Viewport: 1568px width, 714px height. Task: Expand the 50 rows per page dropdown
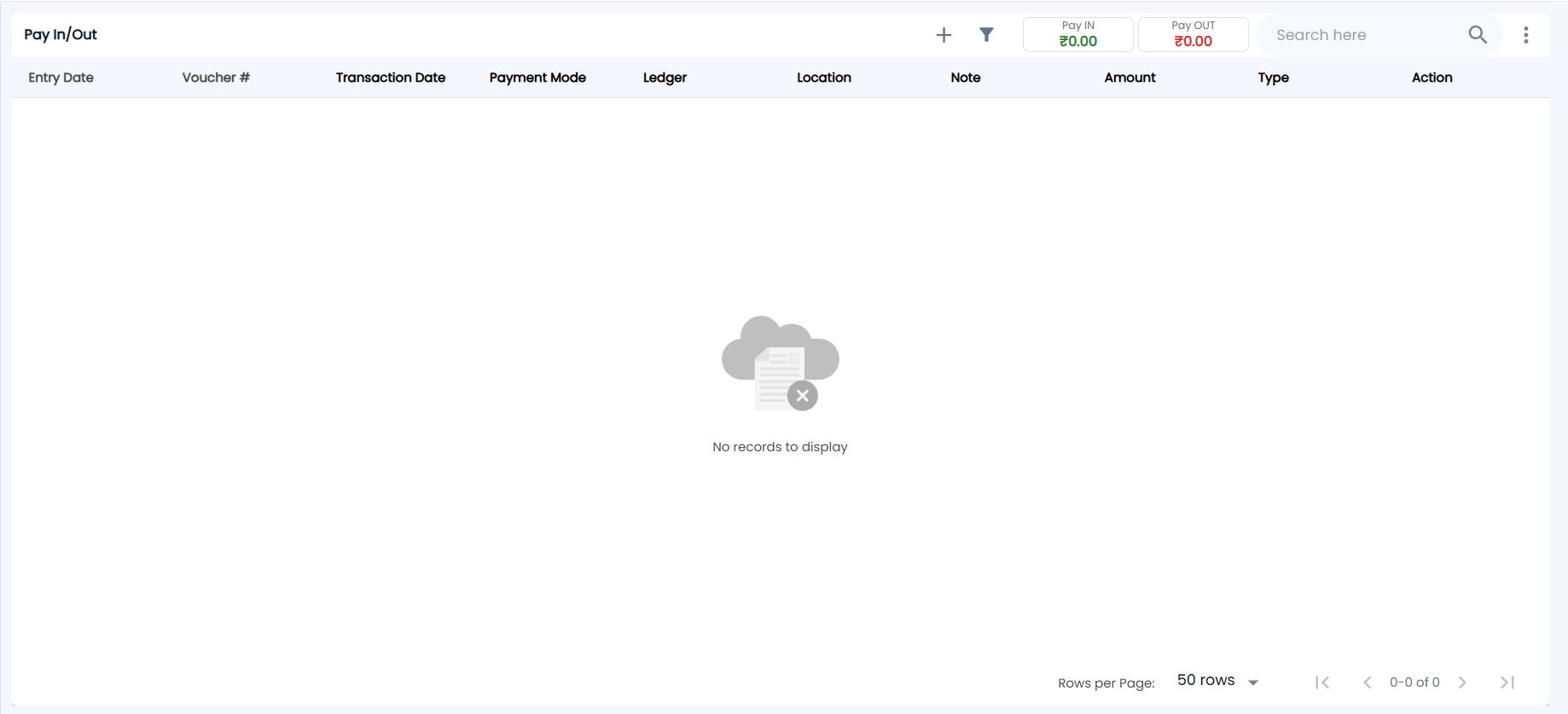point(1218,681)
